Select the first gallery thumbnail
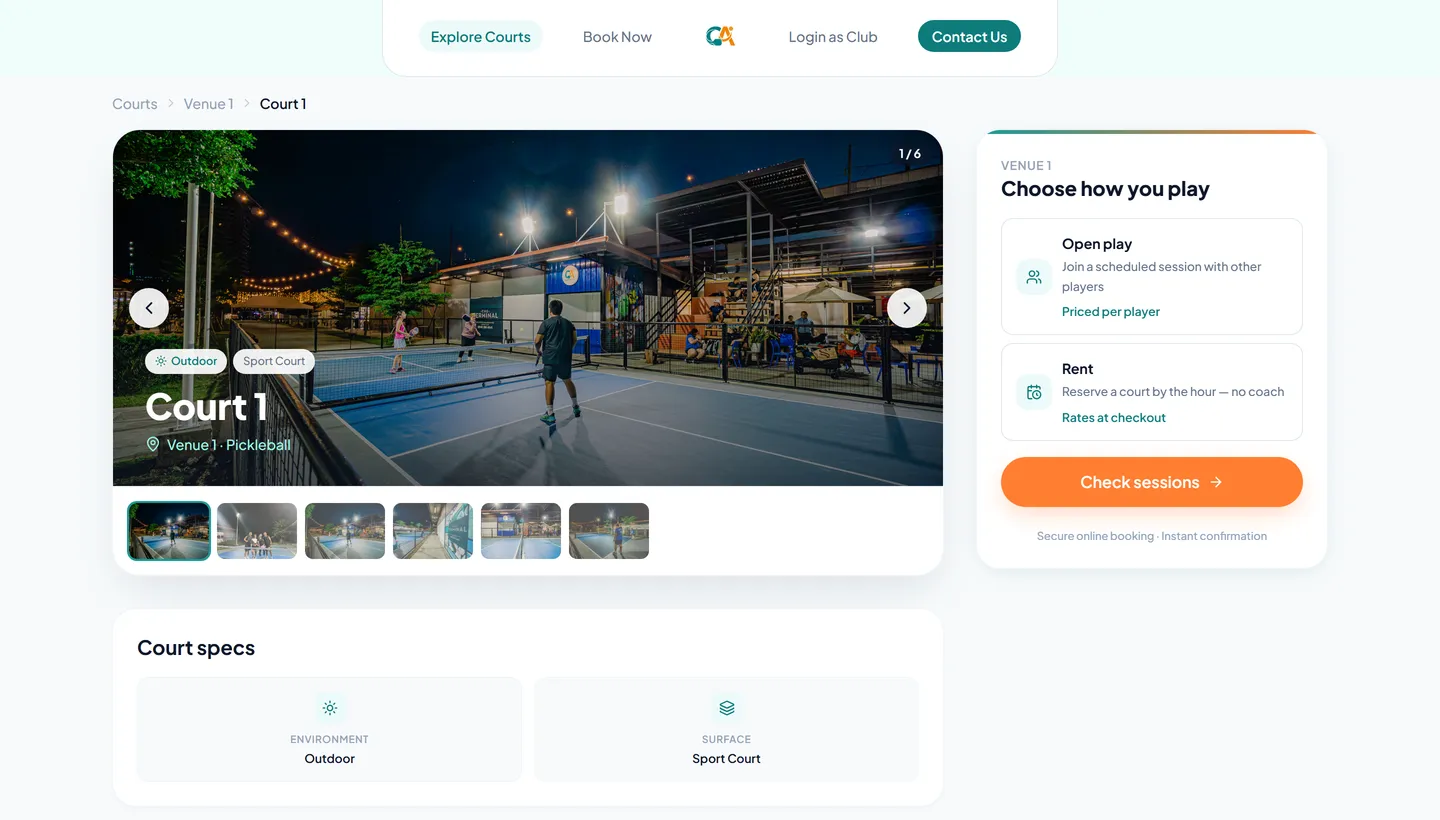Screen dimensions: 1440x820 click(x=169, y=531)
